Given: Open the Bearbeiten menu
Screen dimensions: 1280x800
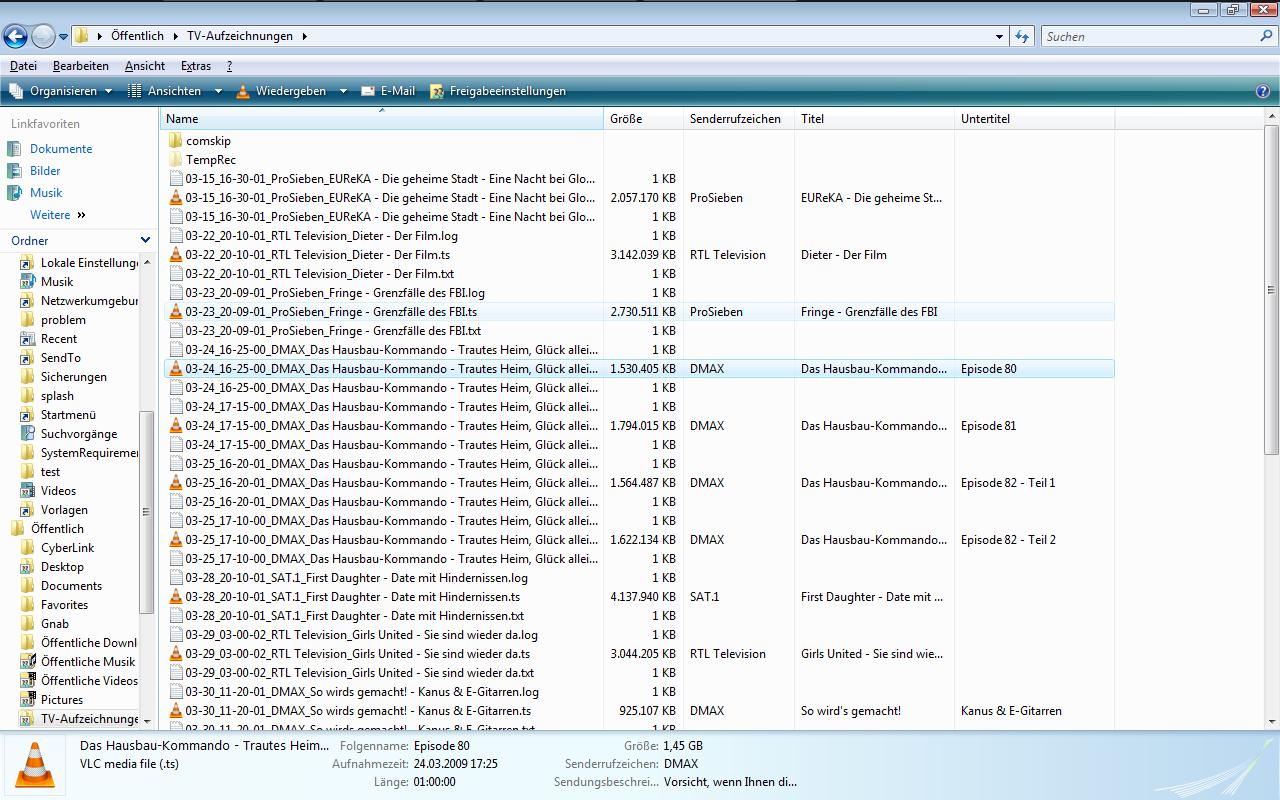Looking at the screenshot, I should pos(81,66).
